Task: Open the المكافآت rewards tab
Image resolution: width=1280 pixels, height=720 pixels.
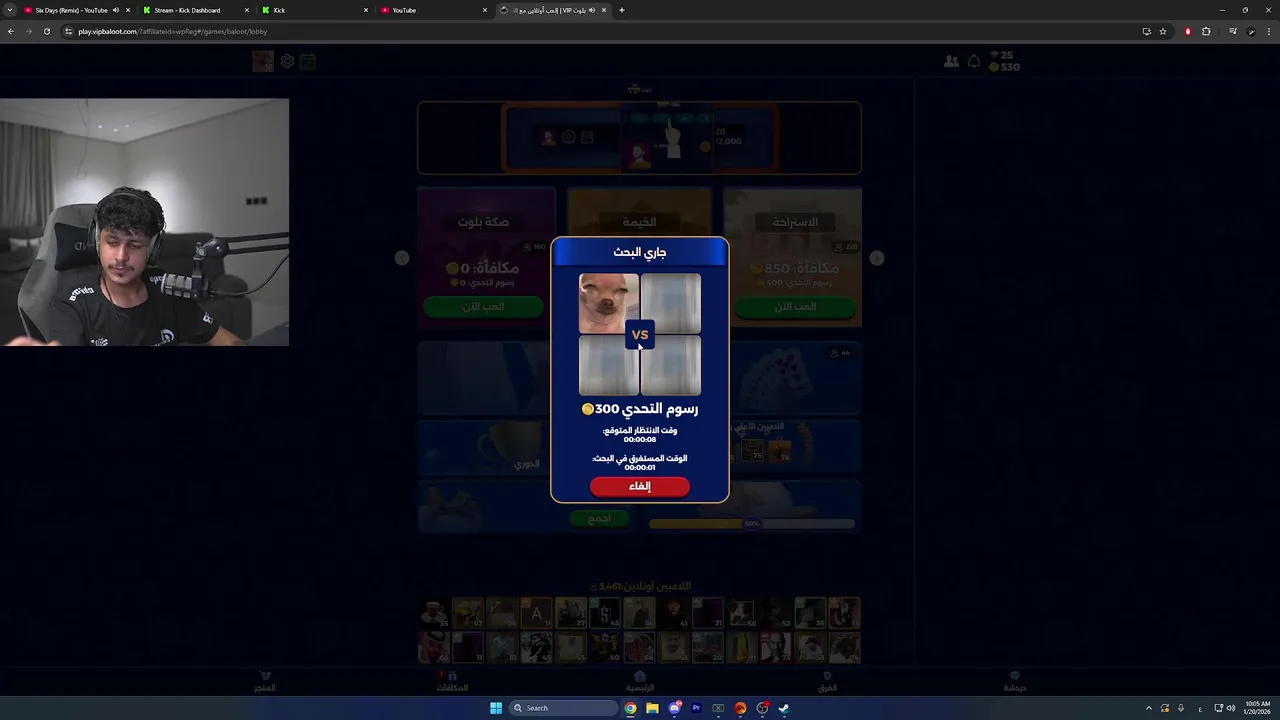Action: (452, 682)
